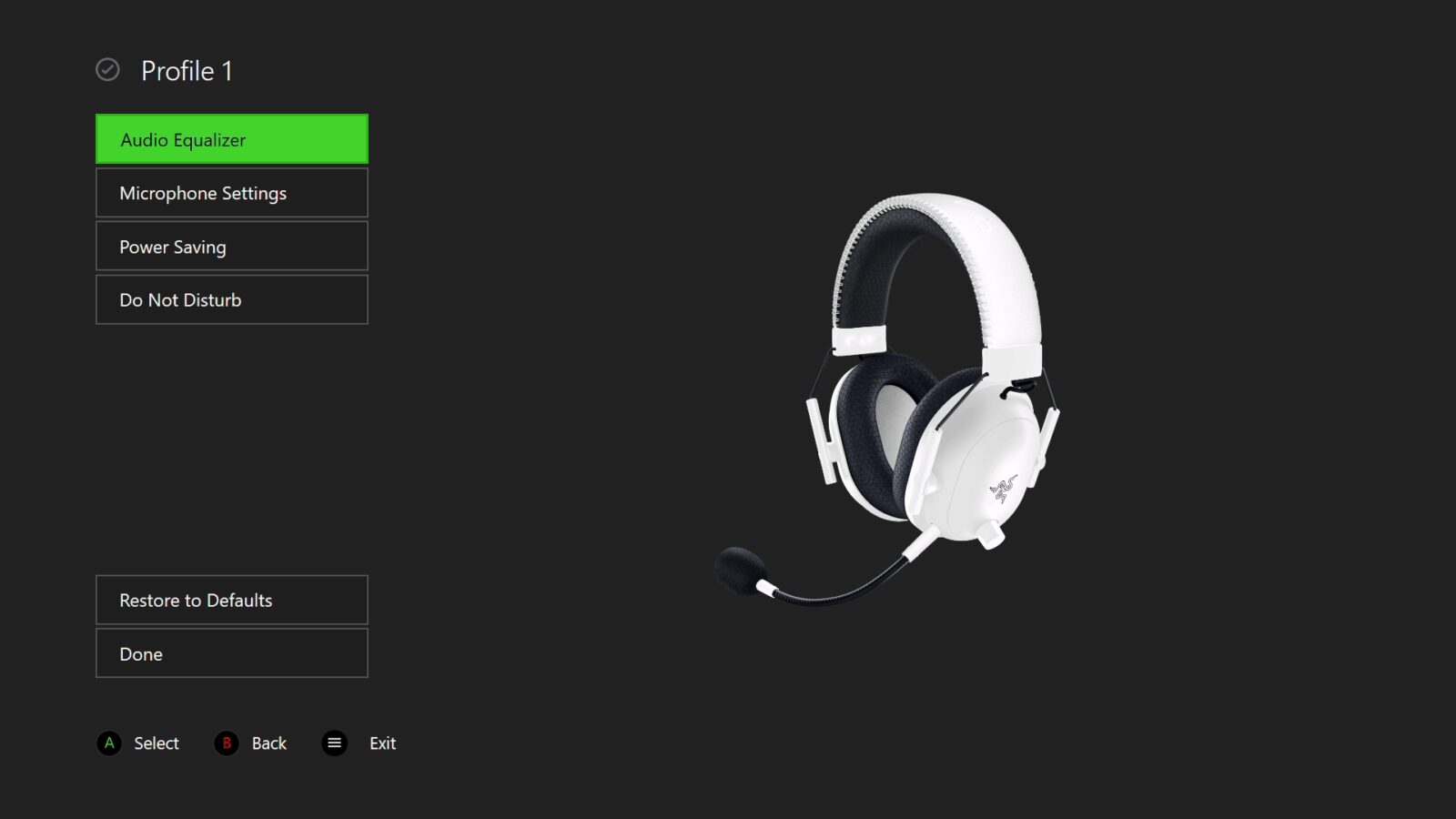Viewport: 1456px width, 819px height.
Task: Click the Back label at the bottom
Action: 269,743
